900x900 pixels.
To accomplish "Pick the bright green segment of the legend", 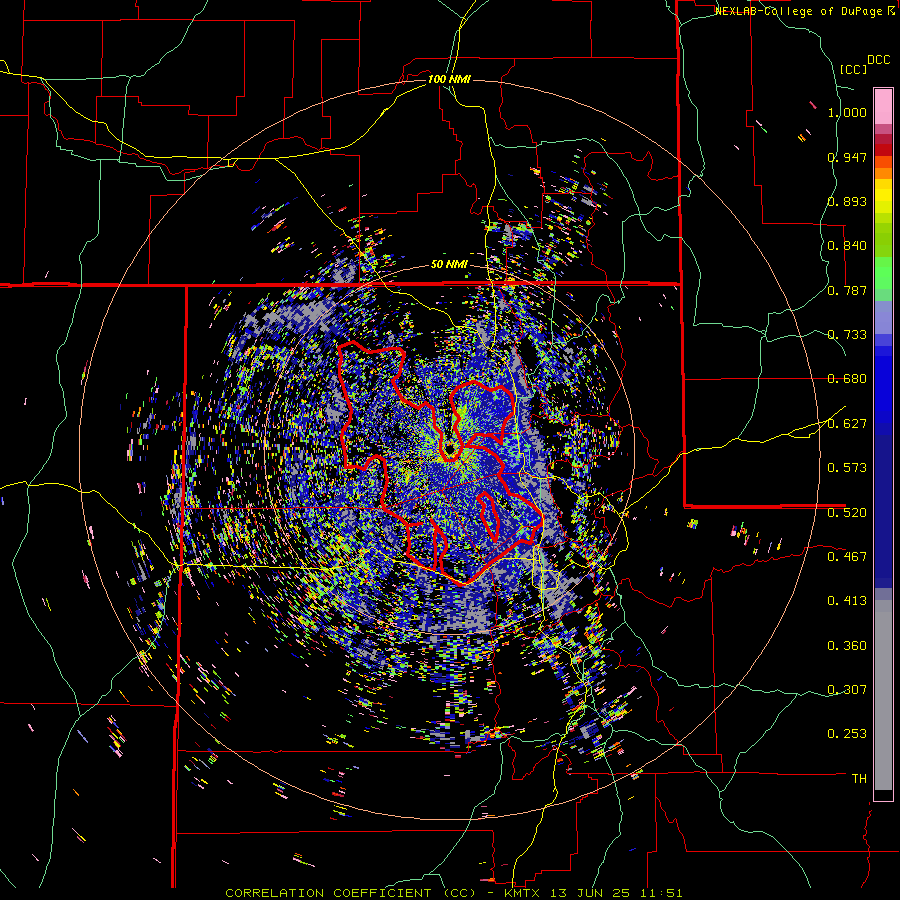I will (x=883, y=273).
